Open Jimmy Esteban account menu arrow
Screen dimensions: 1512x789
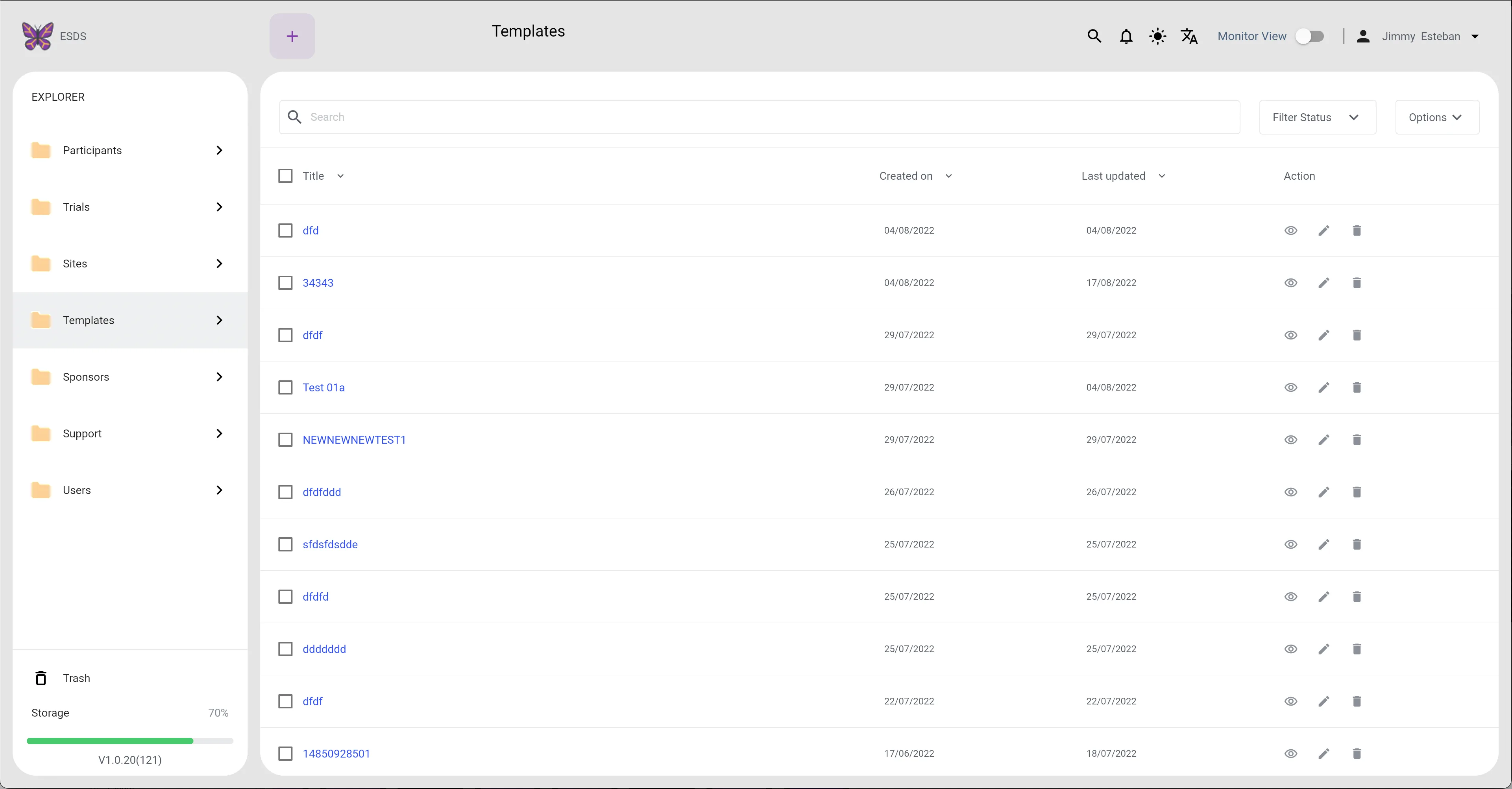pos(1475,36)
